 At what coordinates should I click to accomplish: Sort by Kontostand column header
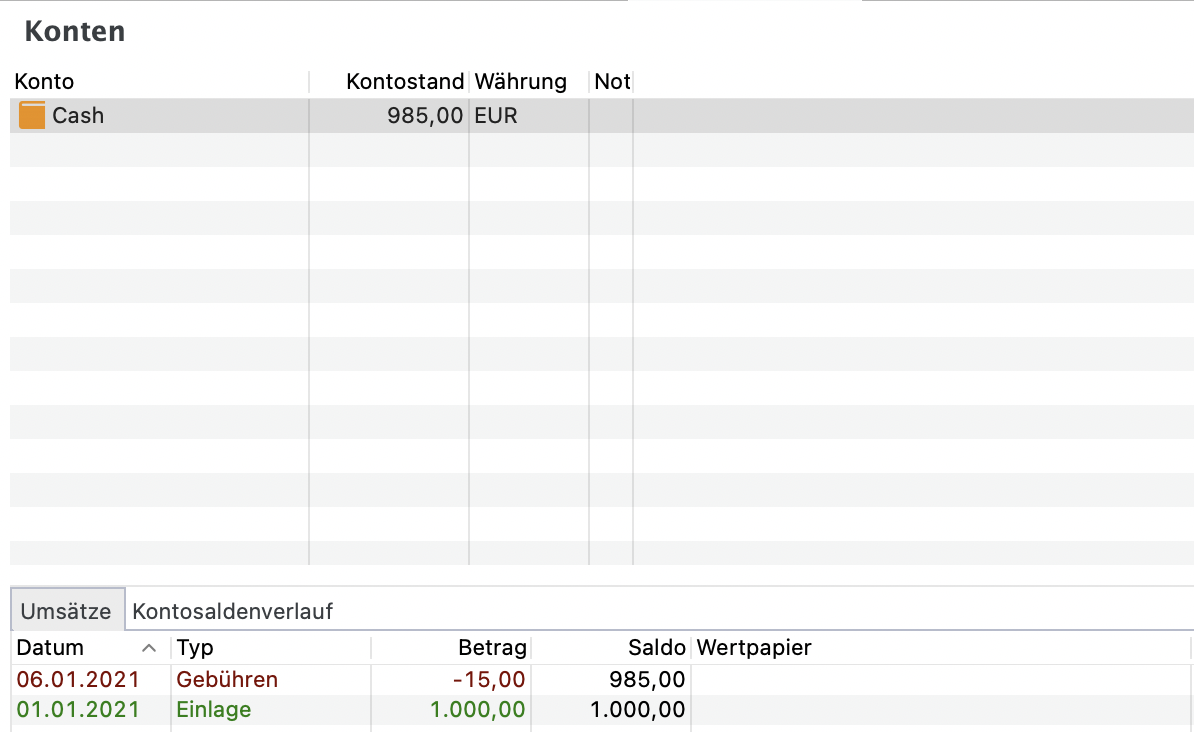[x=405, y=82]
